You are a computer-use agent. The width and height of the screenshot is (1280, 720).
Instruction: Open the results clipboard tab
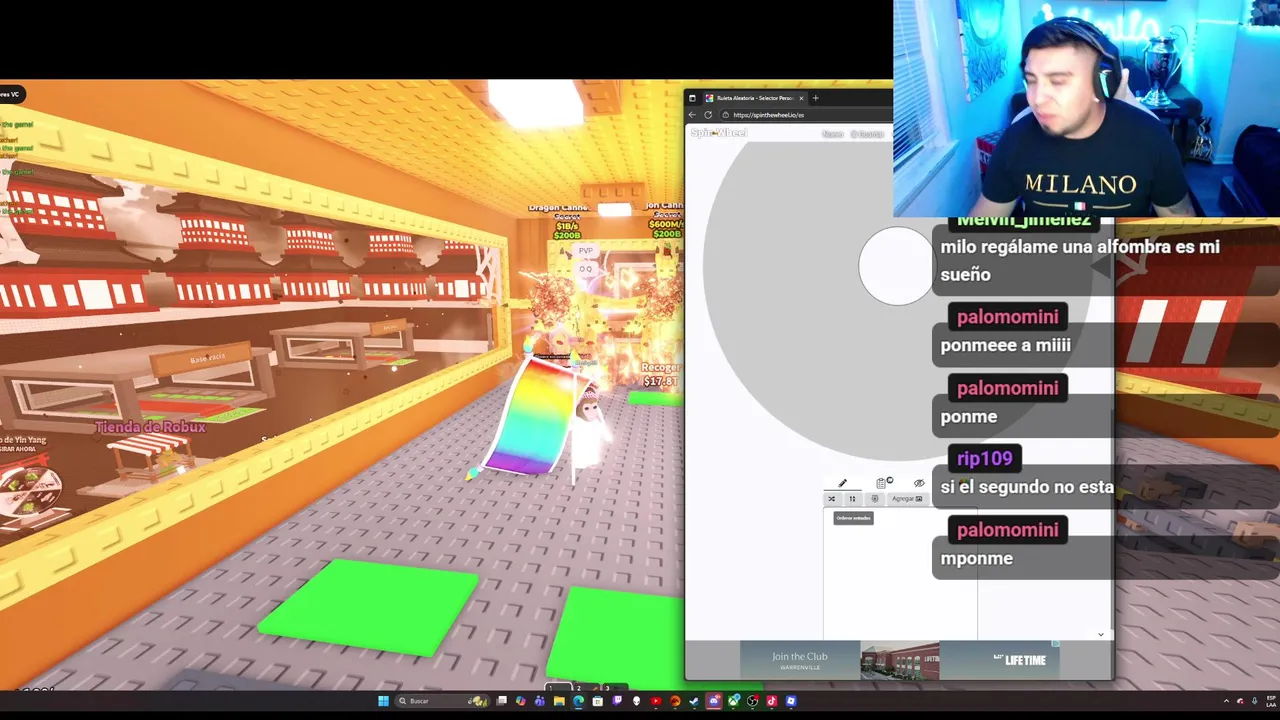[882, 483]
